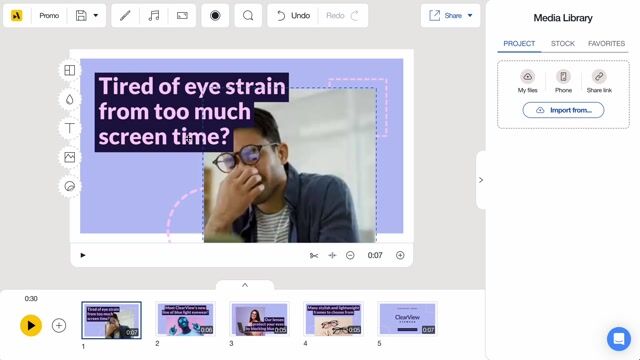Upload from My files

tap(527, 81)
